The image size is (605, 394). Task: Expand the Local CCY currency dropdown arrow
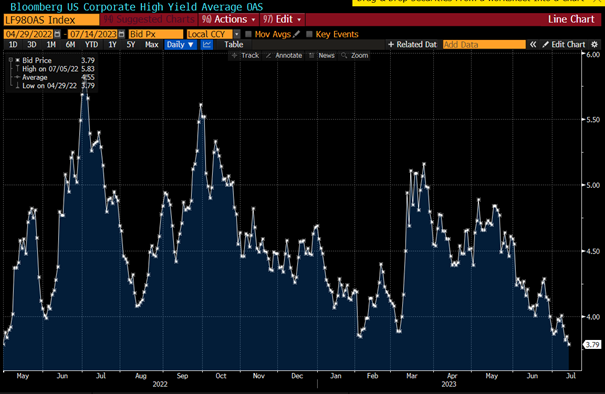coord(237,34)
